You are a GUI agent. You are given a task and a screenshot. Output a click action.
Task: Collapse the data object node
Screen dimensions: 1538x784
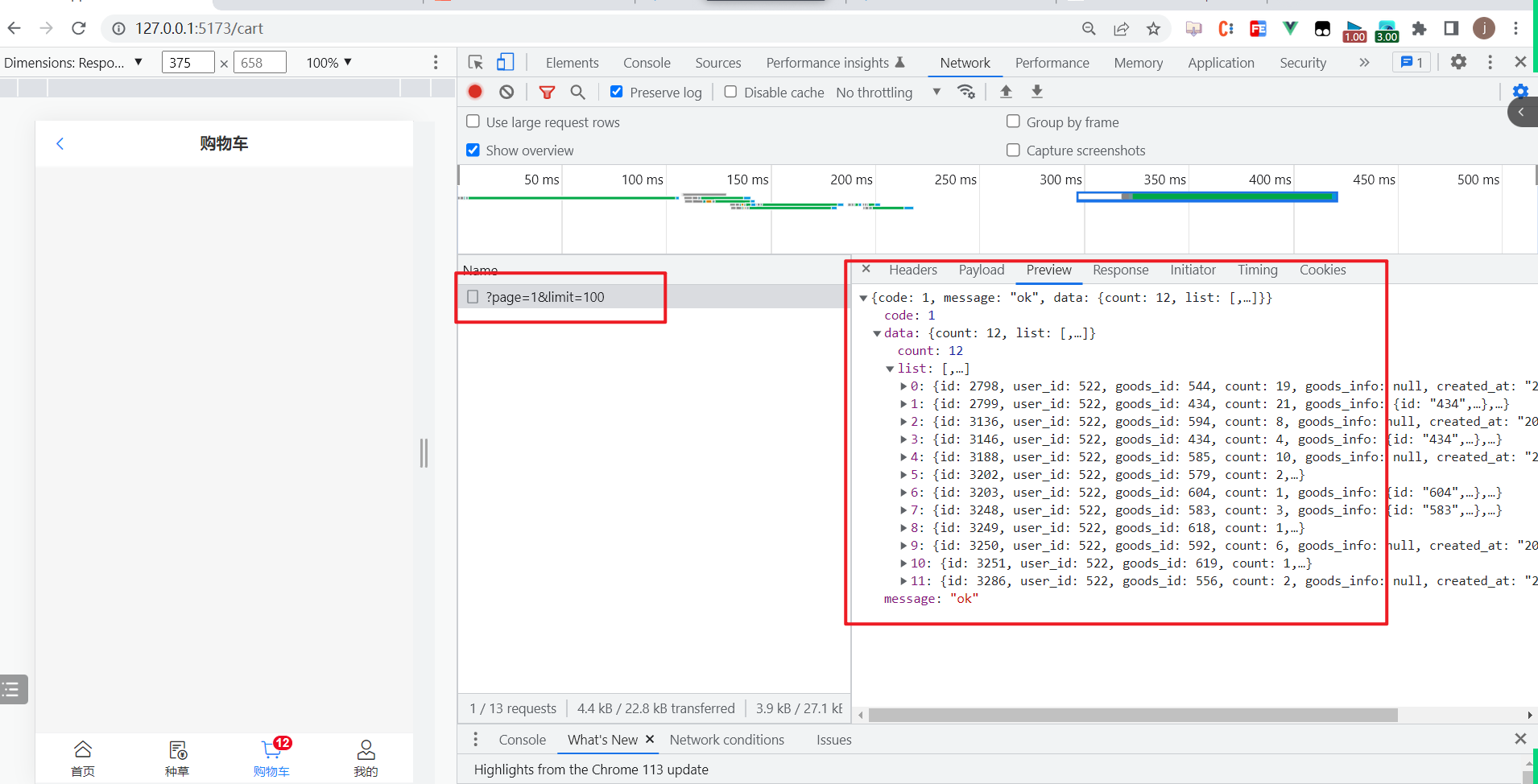pos(877,333)
